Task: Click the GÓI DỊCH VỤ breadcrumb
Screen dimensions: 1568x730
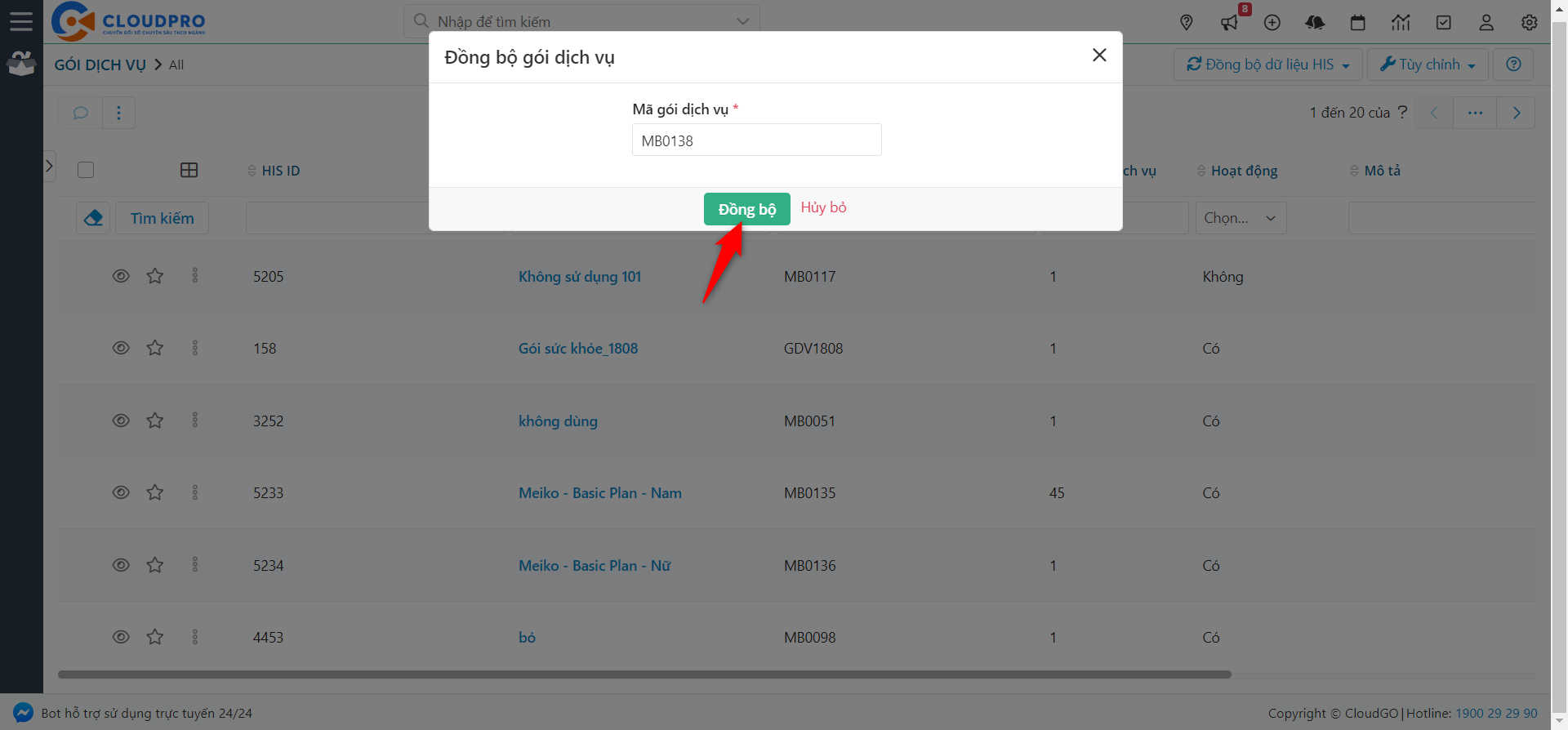Action: click(100, 65)
